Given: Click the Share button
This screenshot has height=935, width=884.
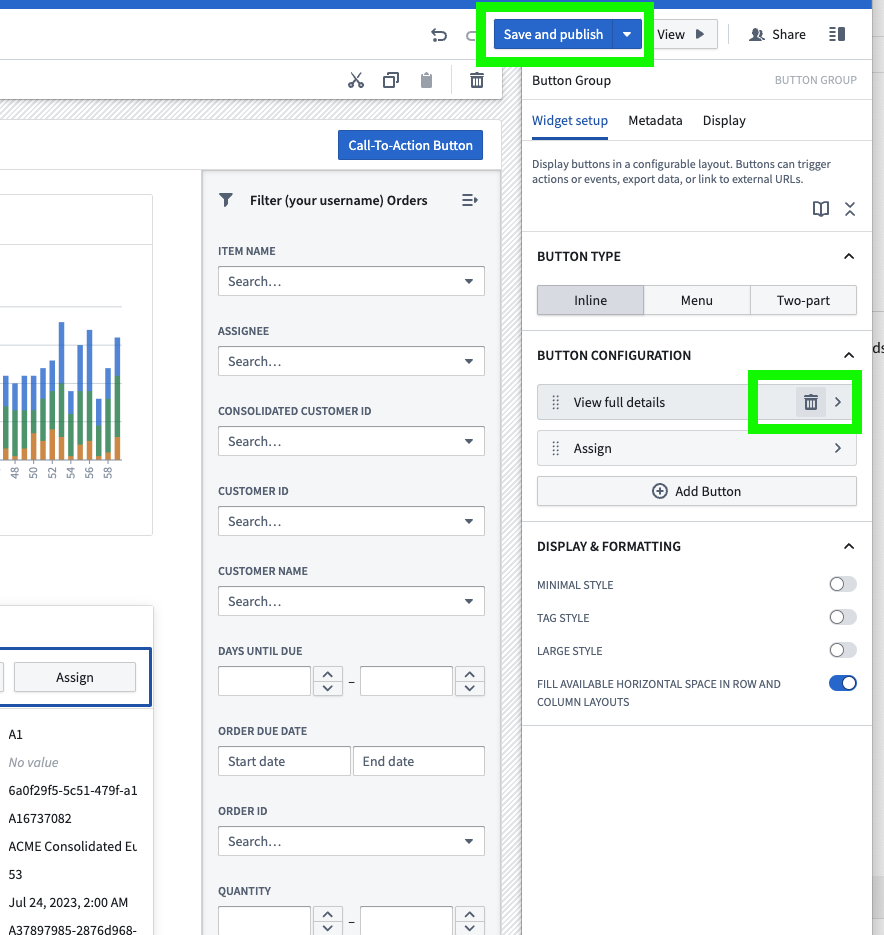Looking at the screenshot, I should (x=777, y=34).
